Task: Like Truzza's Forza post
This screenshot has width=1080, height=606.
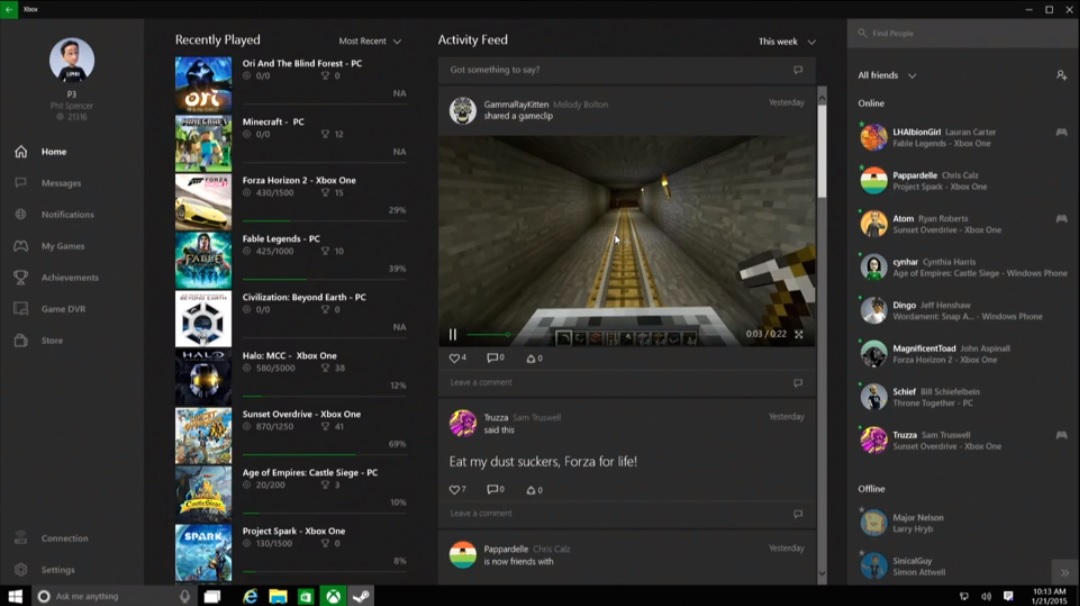Action: coord(457,490)
